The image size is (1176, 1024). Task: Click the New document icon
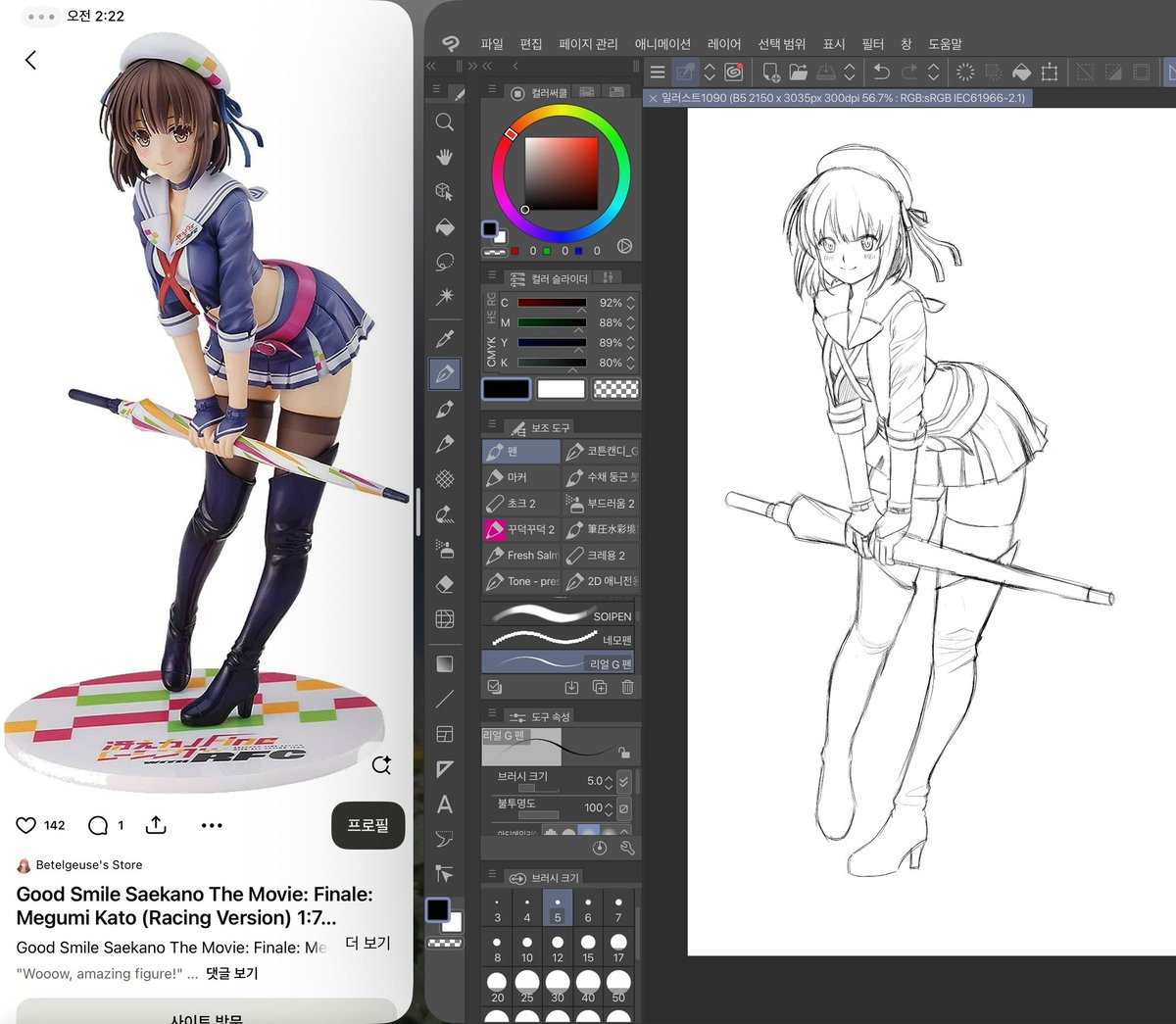pos(771,72)
